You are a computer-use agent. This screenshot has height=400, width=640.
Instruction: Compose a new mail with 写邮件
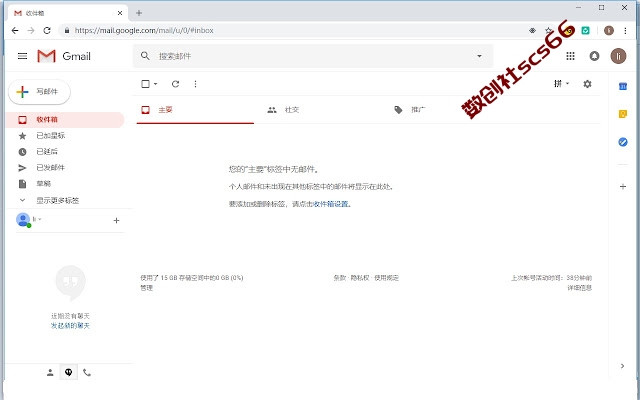(x=39, y=91)
